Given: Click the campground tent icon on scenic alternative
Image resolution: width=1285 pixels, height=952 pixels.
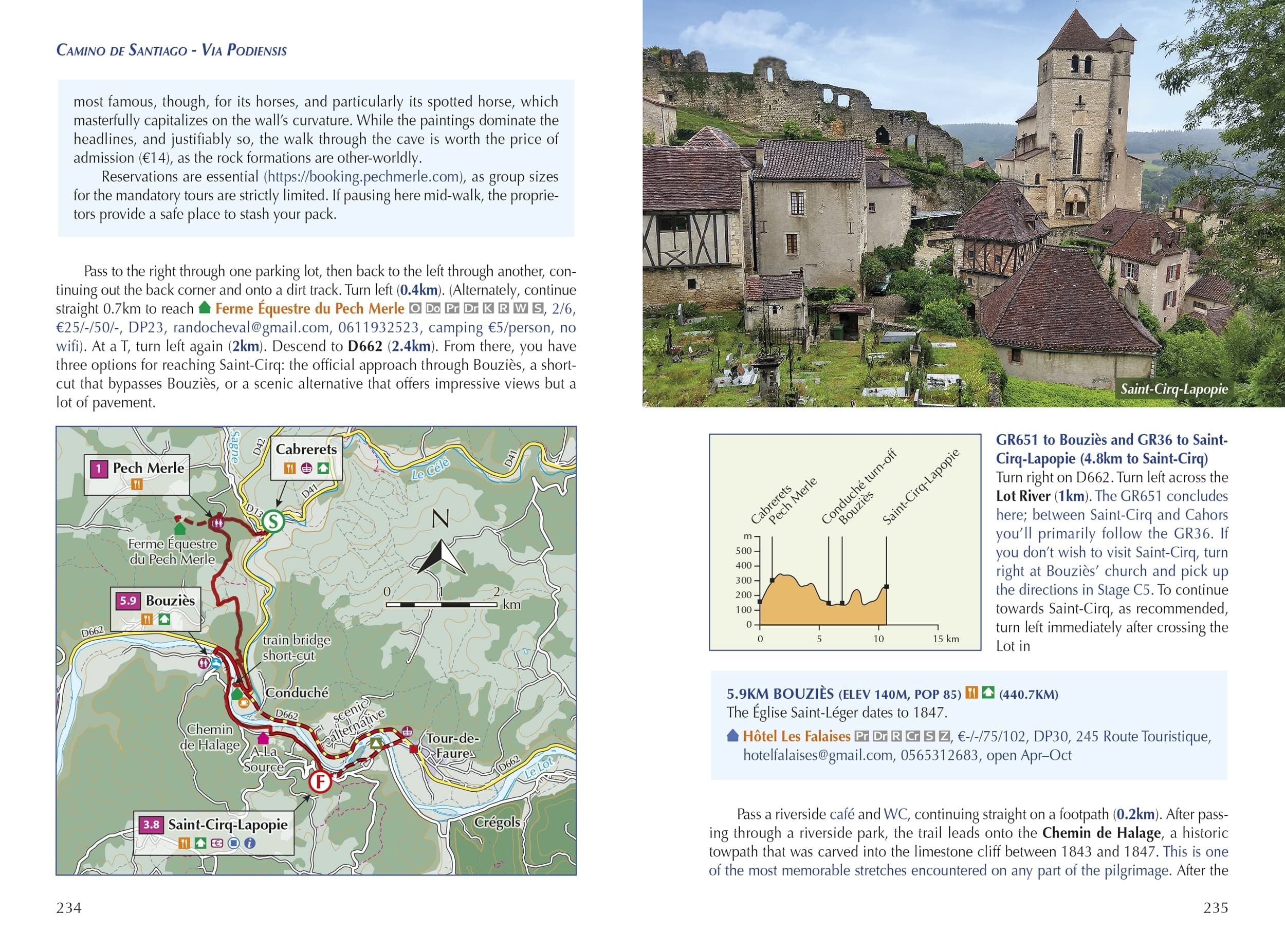Looking at the screenshot, I should 376,744.
